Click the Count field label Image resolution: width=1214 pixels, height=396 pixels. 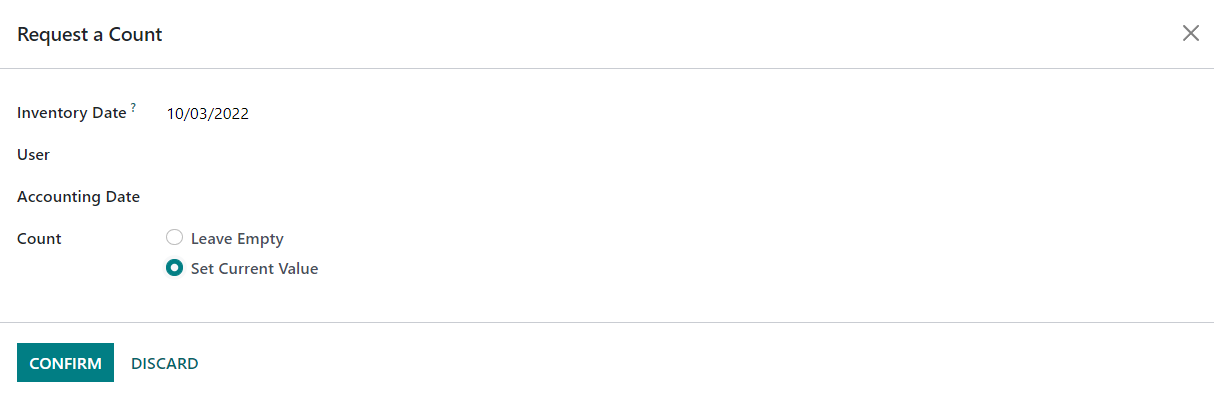pyautogui.click(x=39, y=239)
